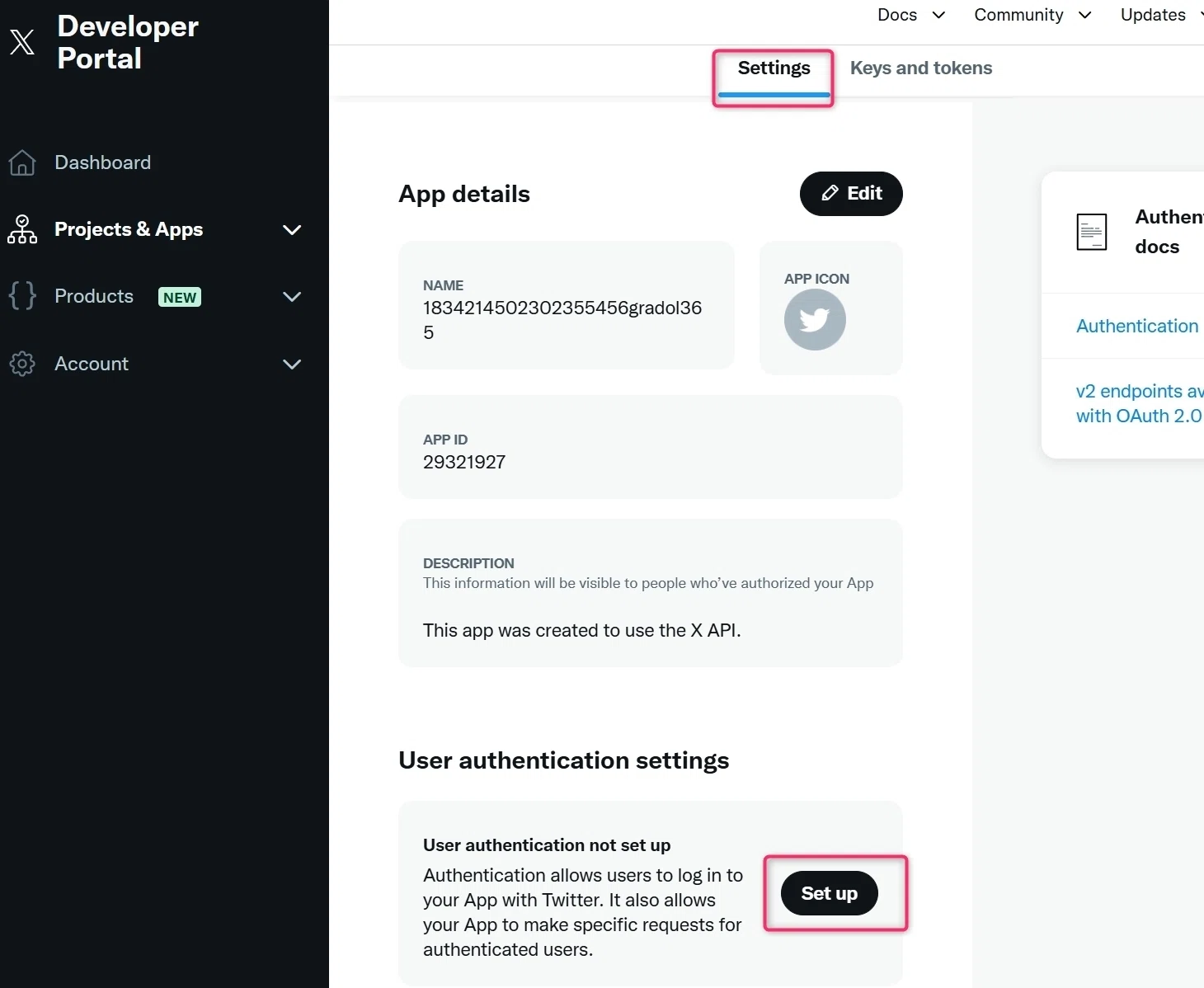
Task: Open the Docs dropdown menu
Action: click(x=911, y=15)
